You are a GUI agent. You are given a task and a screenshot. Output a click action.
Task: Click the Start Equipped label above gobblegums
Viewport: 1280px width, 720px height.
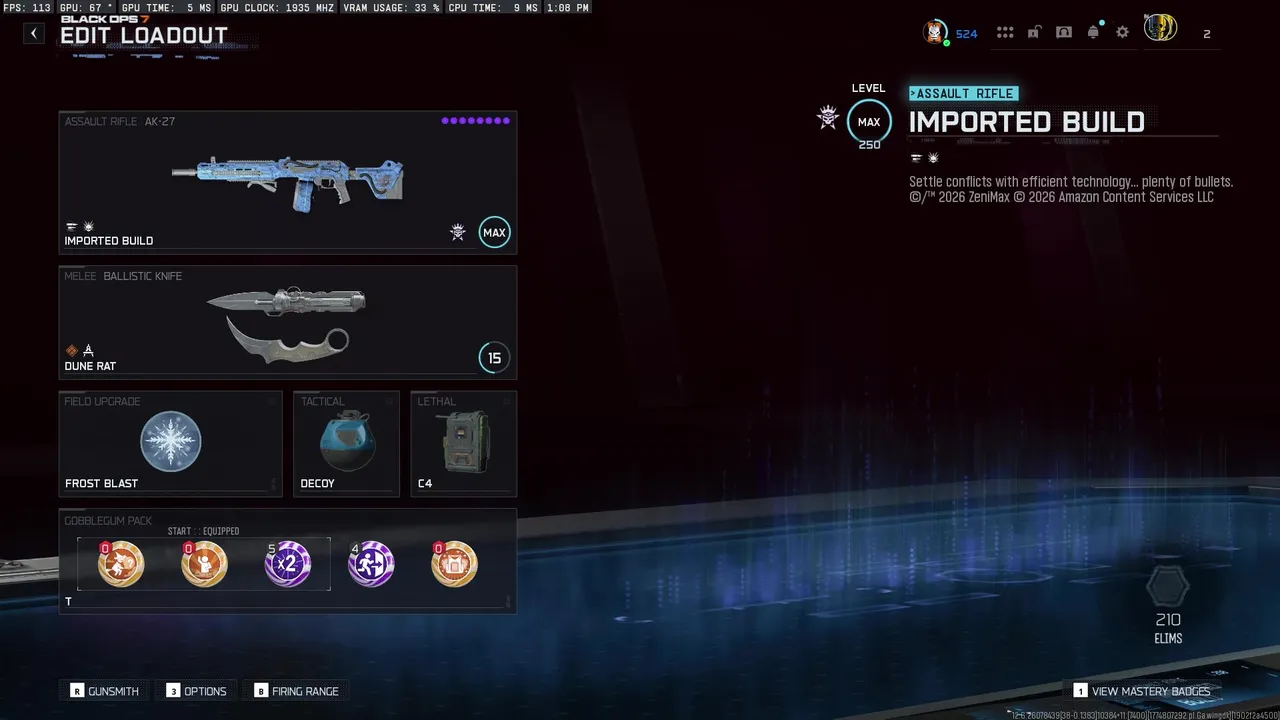204,531
